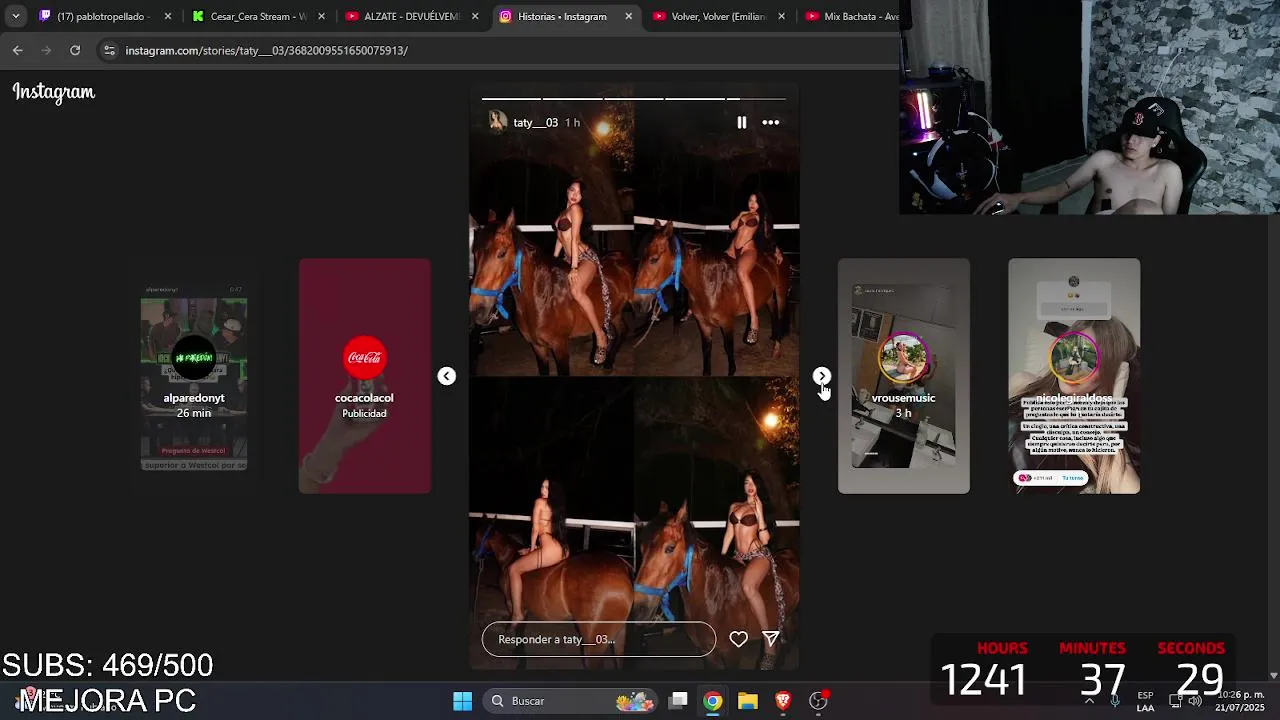Image resolution: width=1280 pixels, height=720 pixels.
Task: Open taty___03 profile avatar
Action: (497, 122)
